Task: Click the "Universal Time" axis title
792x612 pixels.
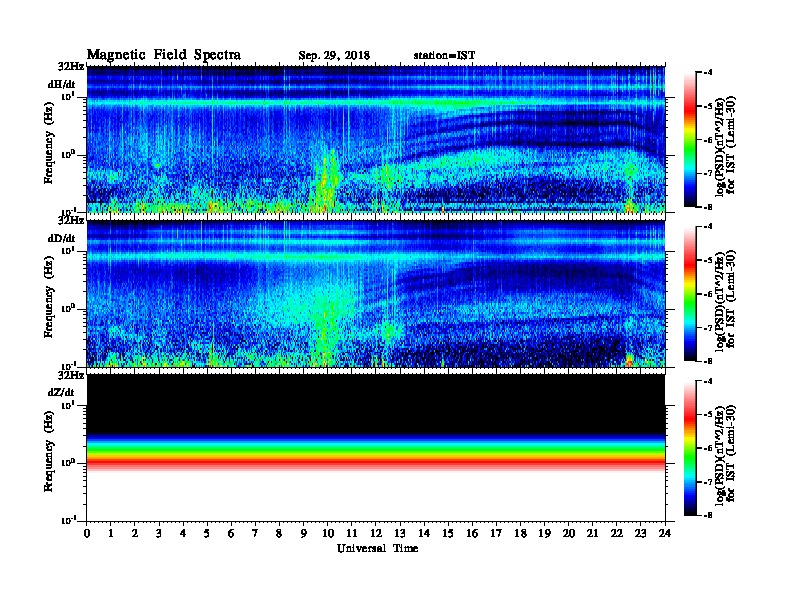Action: click(377, 548)
